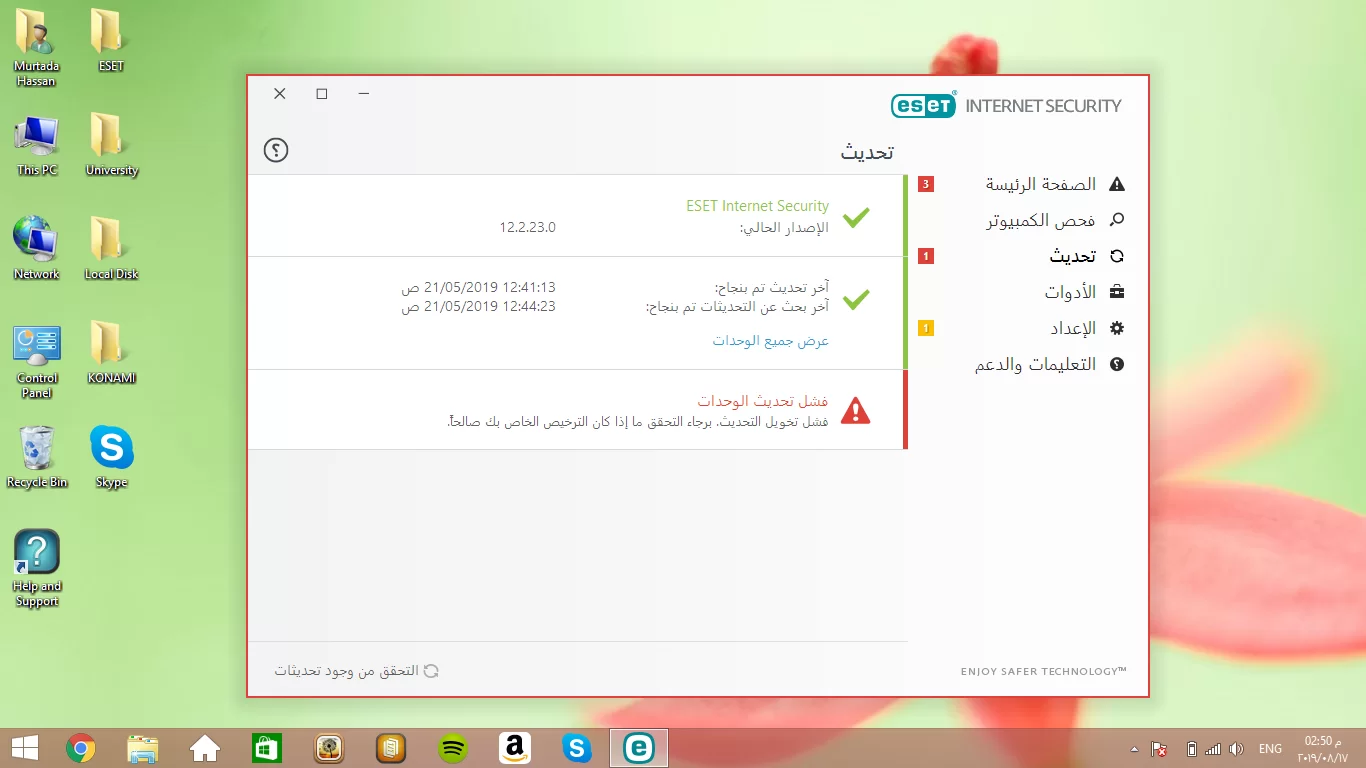1366x768 pixels.
Task: Click the green ESET Internet Security product title
Action: (x=757, y=206)
